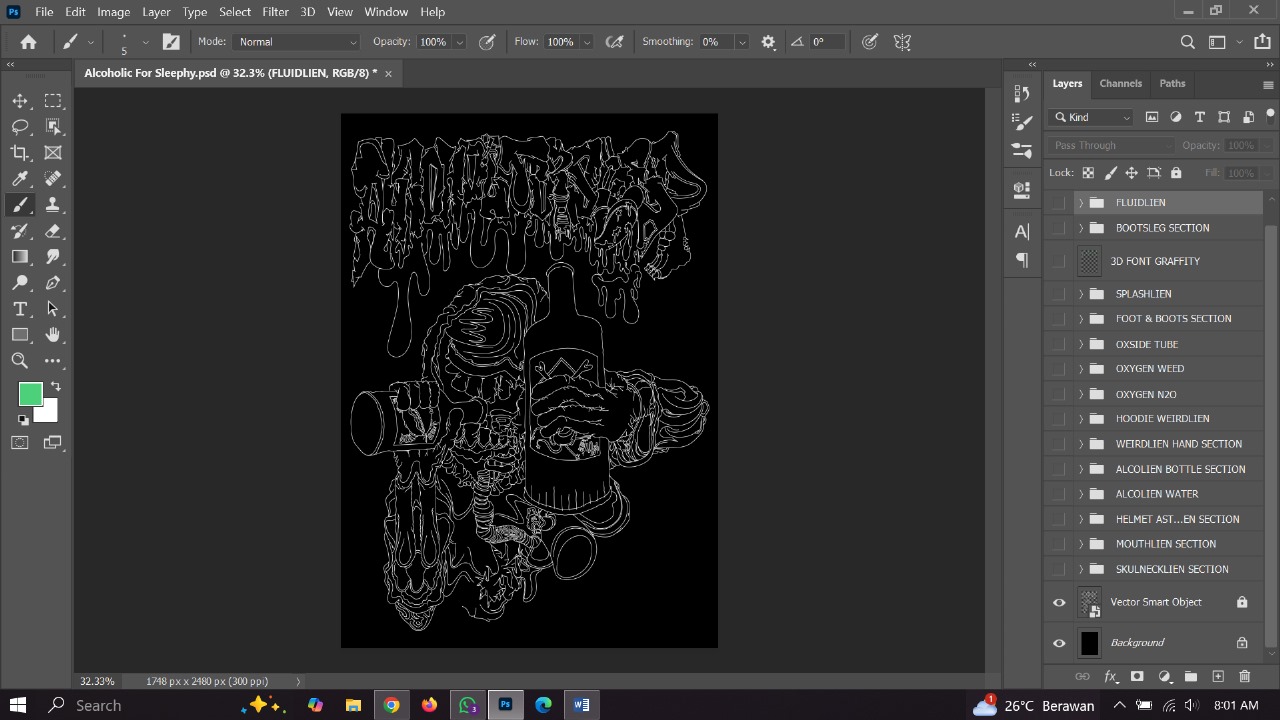
Task: Expand the BOOTSLEG SECTION layer group
Action: [x=1081, y=228]
